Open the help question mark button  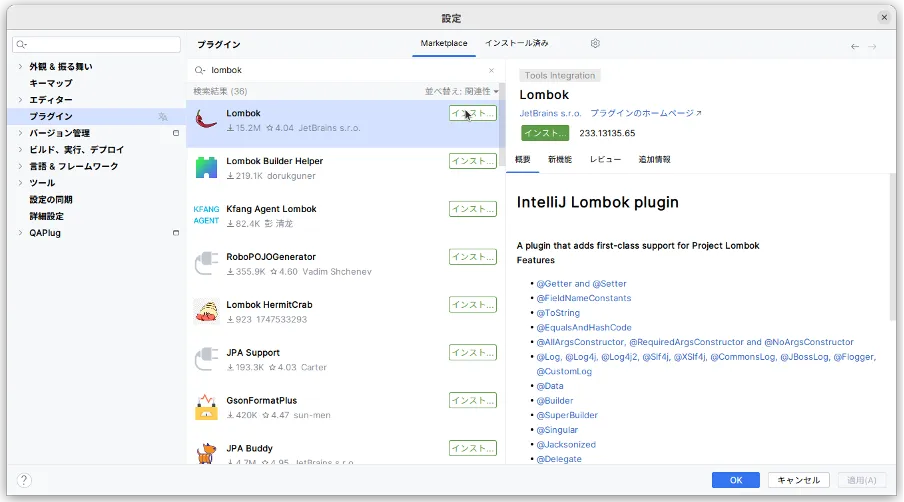point(24,481)
